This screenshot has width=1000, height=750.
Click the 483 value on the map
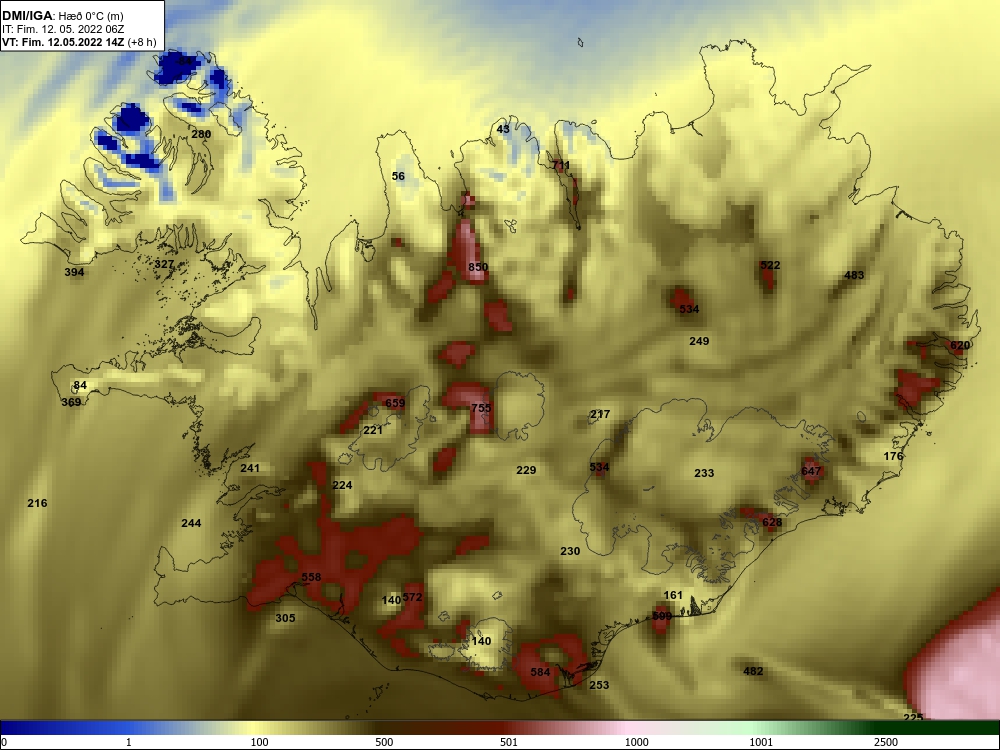pos(854,276)
